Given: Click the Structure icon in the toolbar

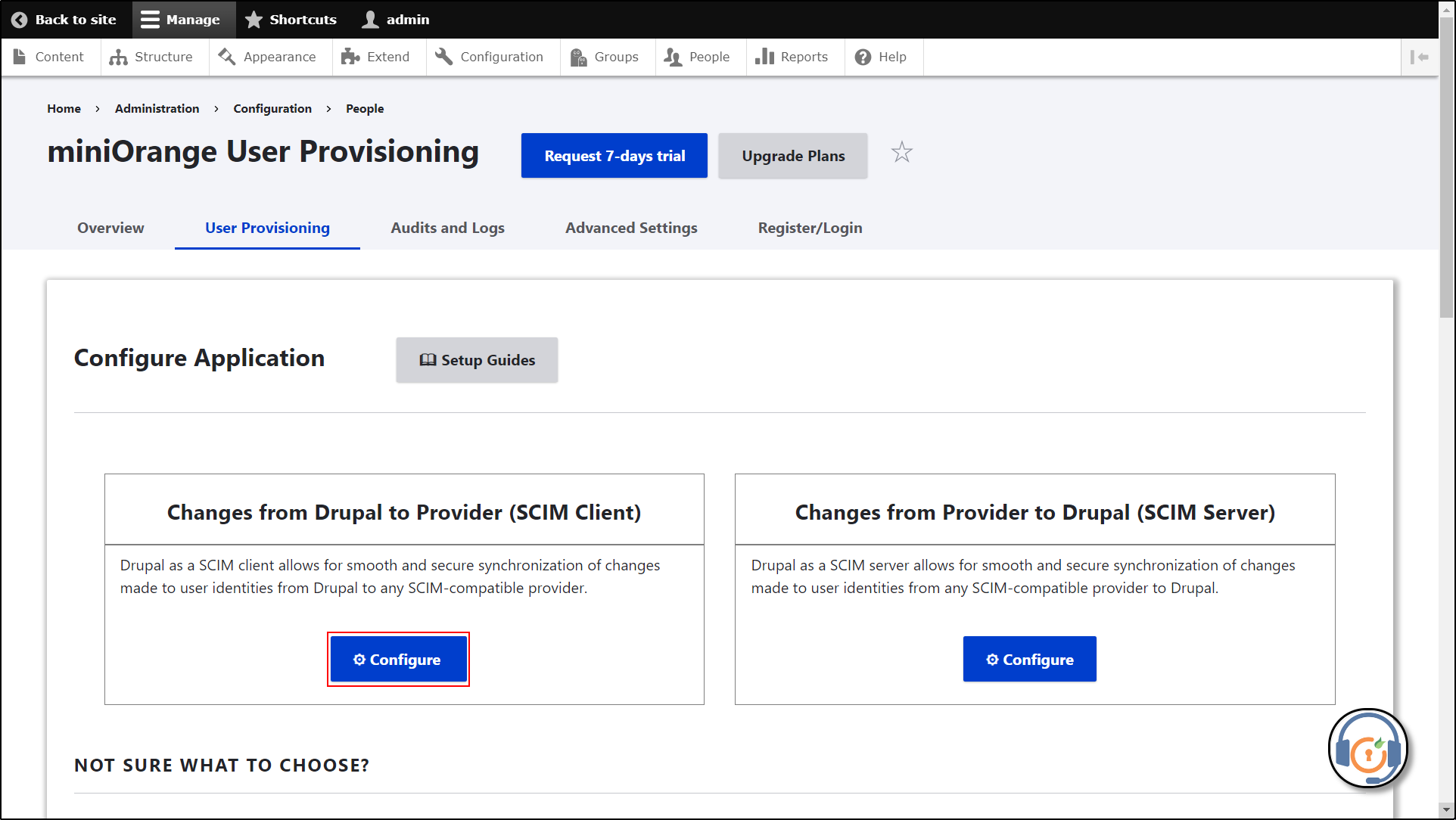Looking at the screenshot, I should (119, 57).
